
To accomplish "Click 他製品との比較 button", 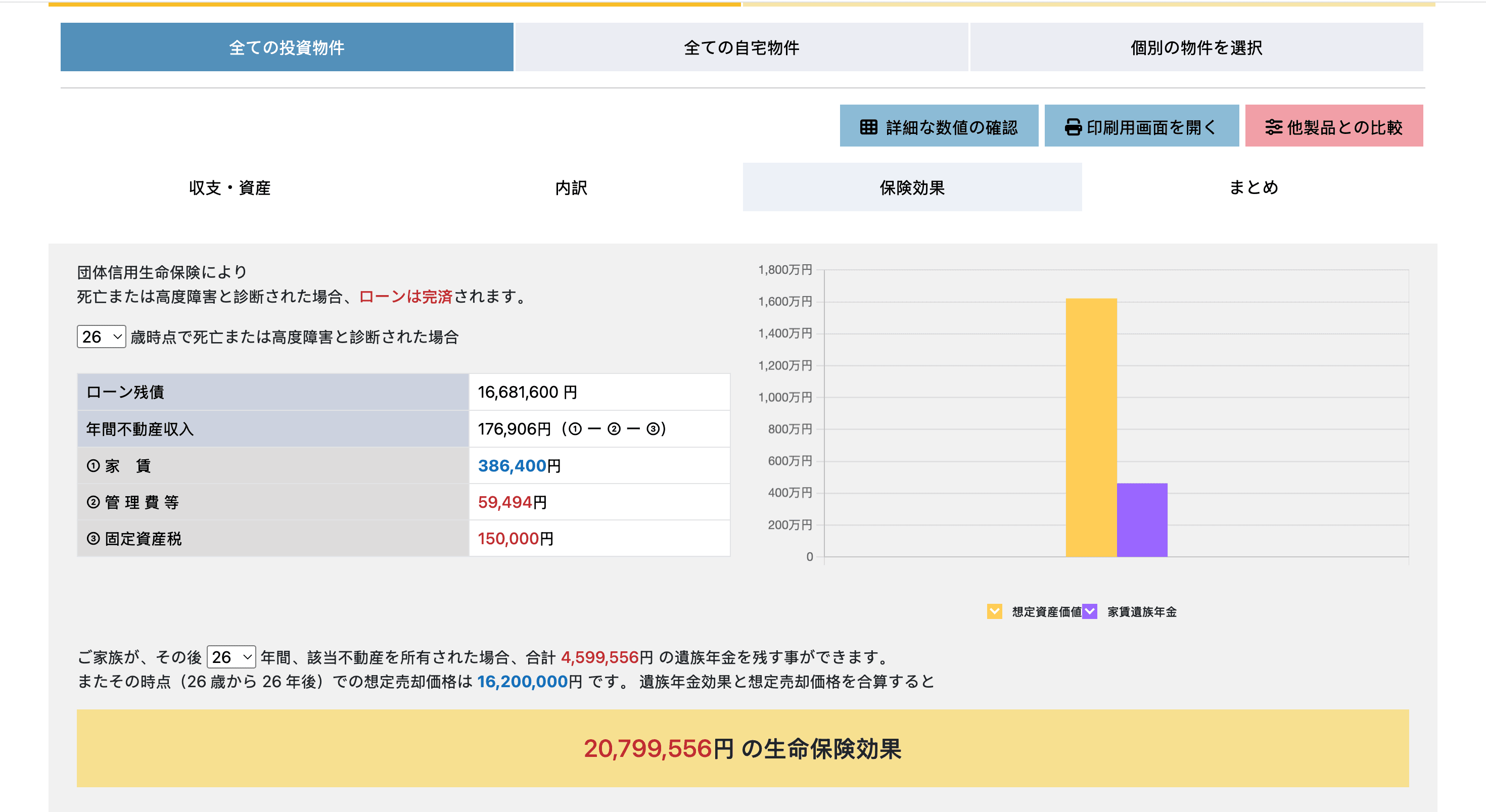I will pos(1334,126).
